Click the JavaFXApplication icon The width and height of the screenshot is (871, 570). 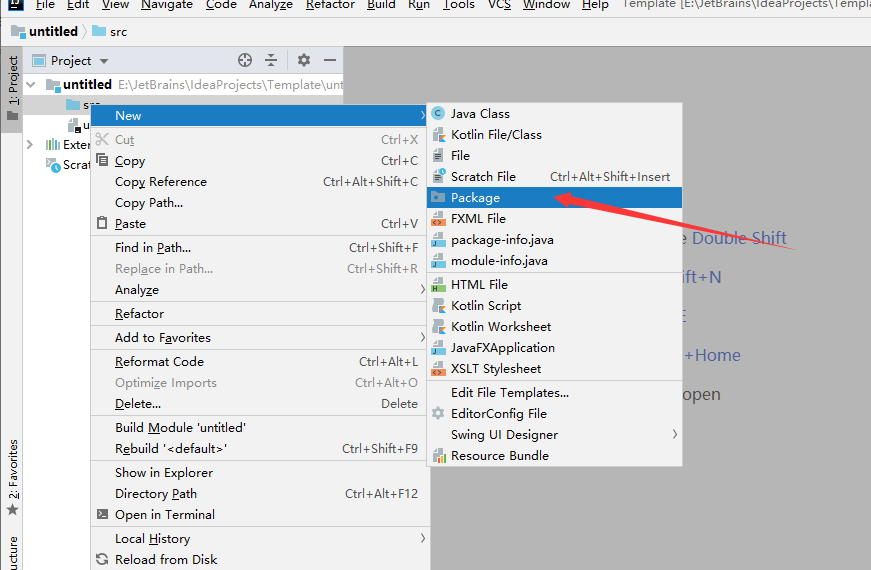coord(438,348)
